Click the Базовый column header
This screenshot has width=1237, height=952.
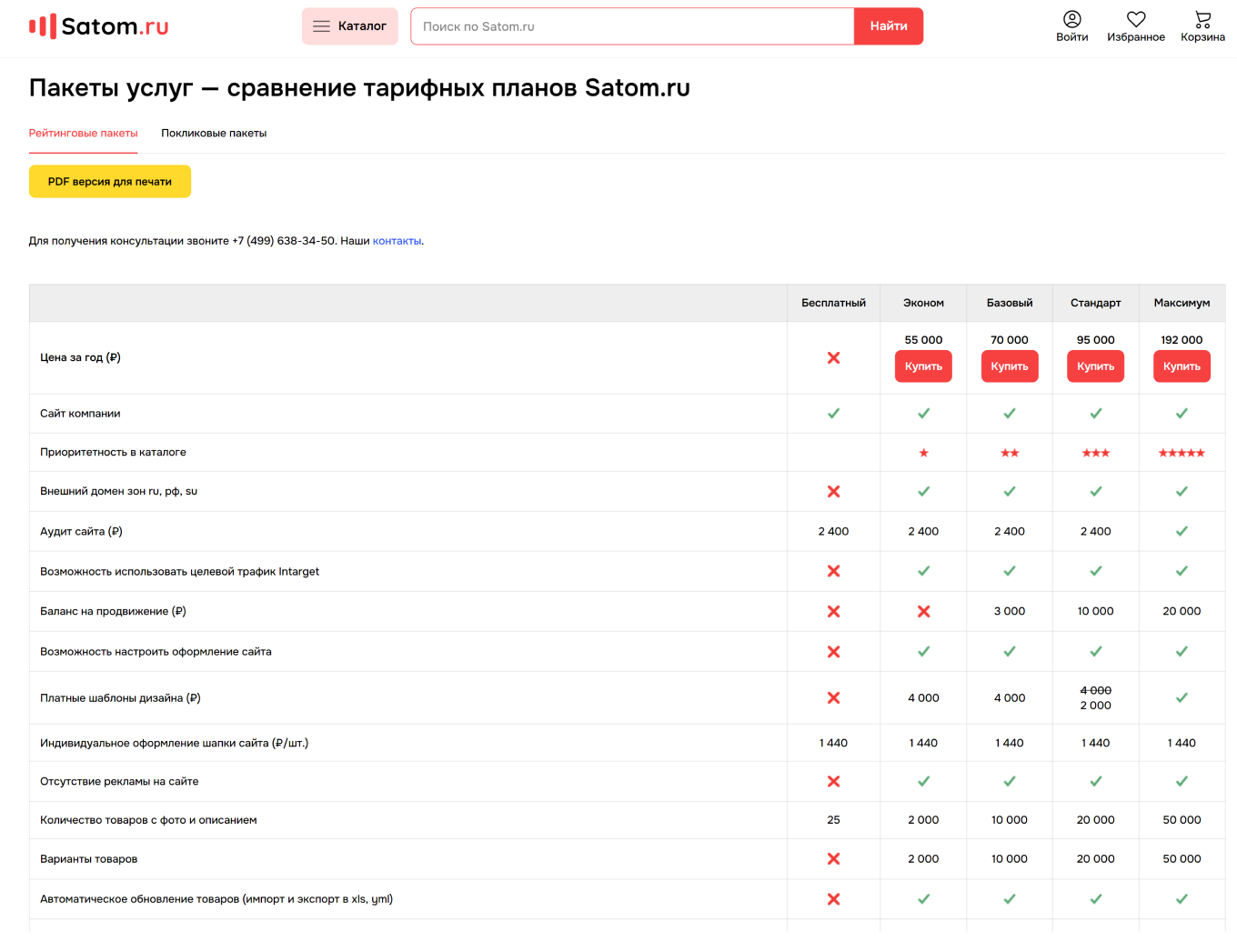pos(1010,304)
